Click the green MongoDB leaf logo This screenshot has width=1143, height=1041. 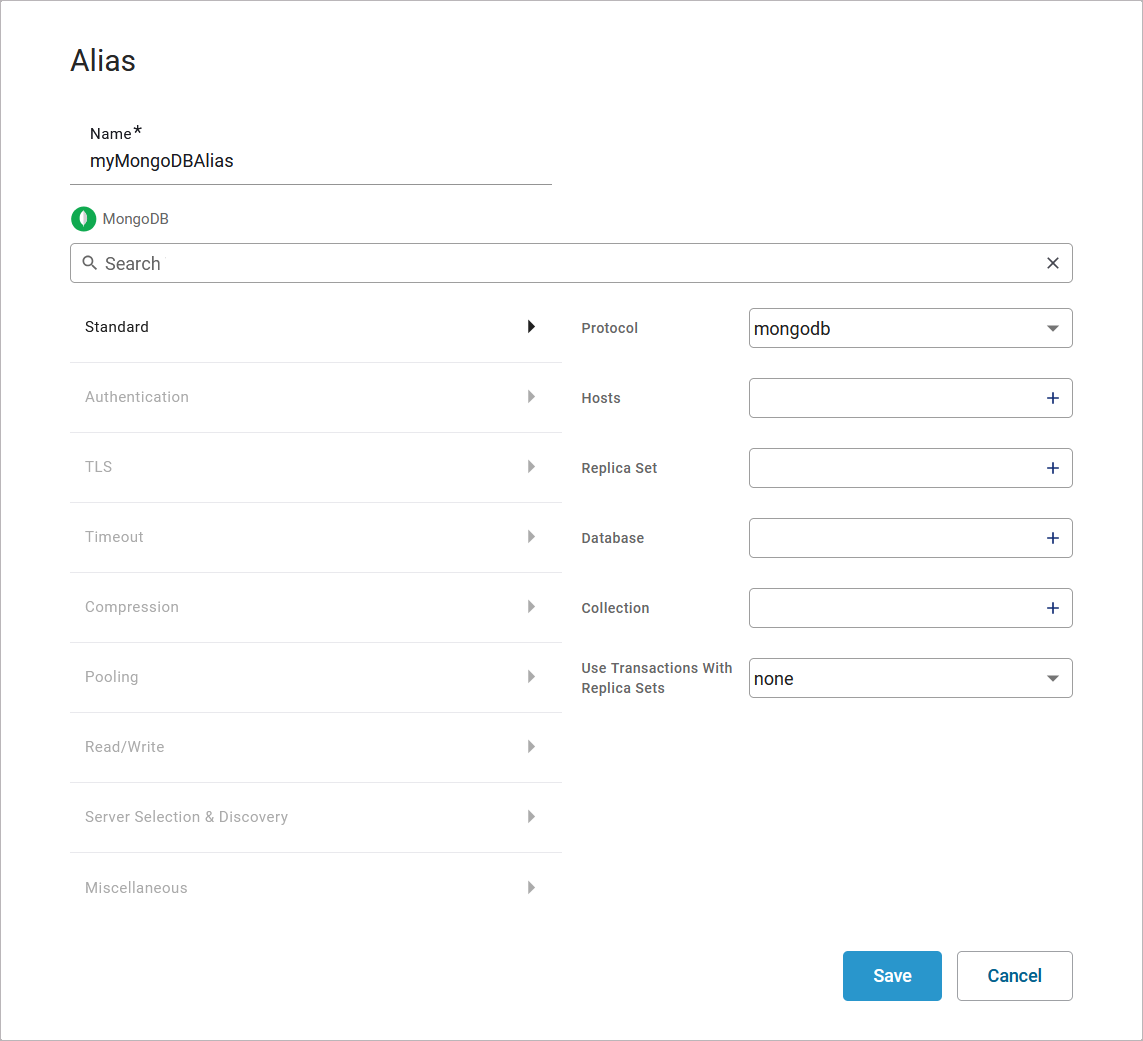83,219
